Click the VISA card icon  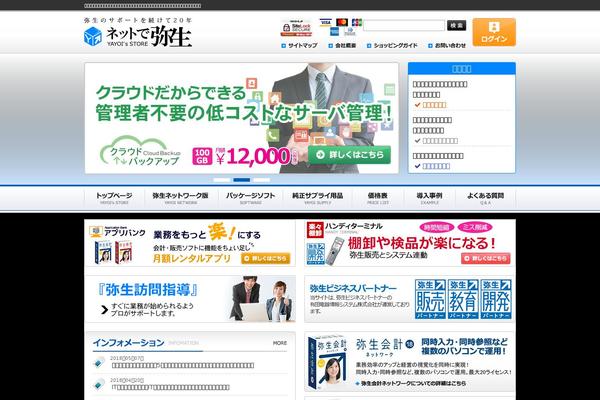tap(326, 22)
